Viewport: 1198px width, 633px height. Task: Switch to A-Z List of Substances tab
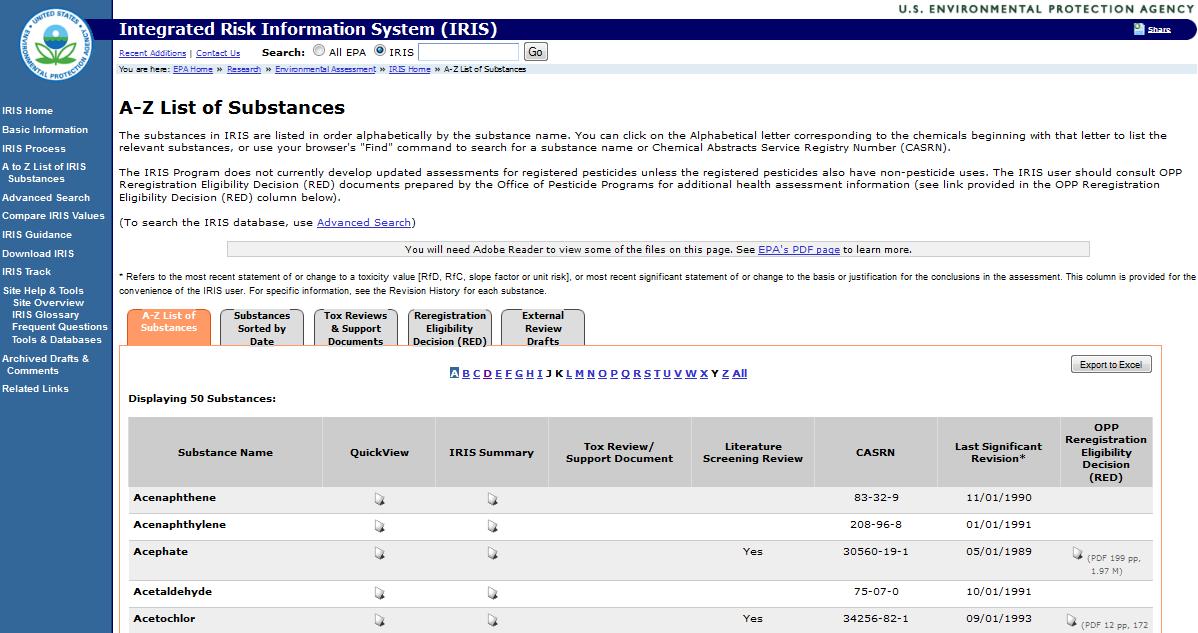click(x=169, y=327)
